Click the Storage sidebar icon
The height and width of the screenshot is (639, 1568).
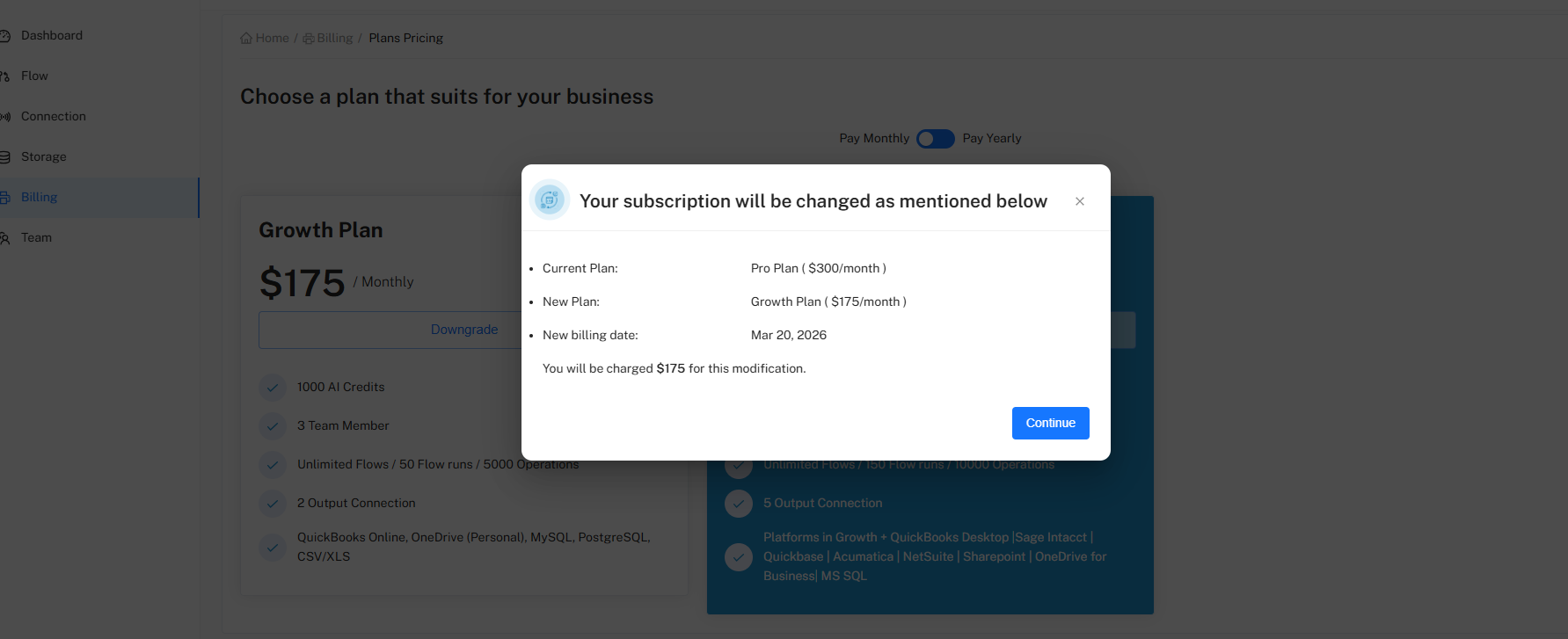(x=4, y=157)
